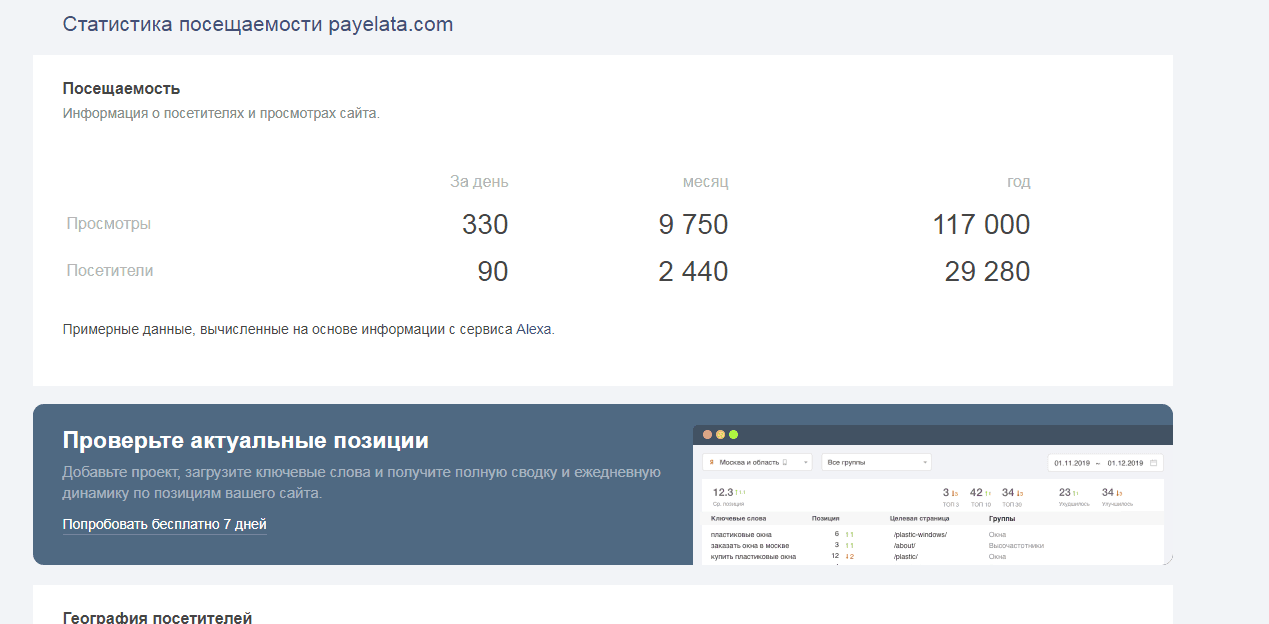This screenshot has width=1269, height=624.
Task: Click the "Проверьте актуальные позиции" banner heading
Action: 245,440
